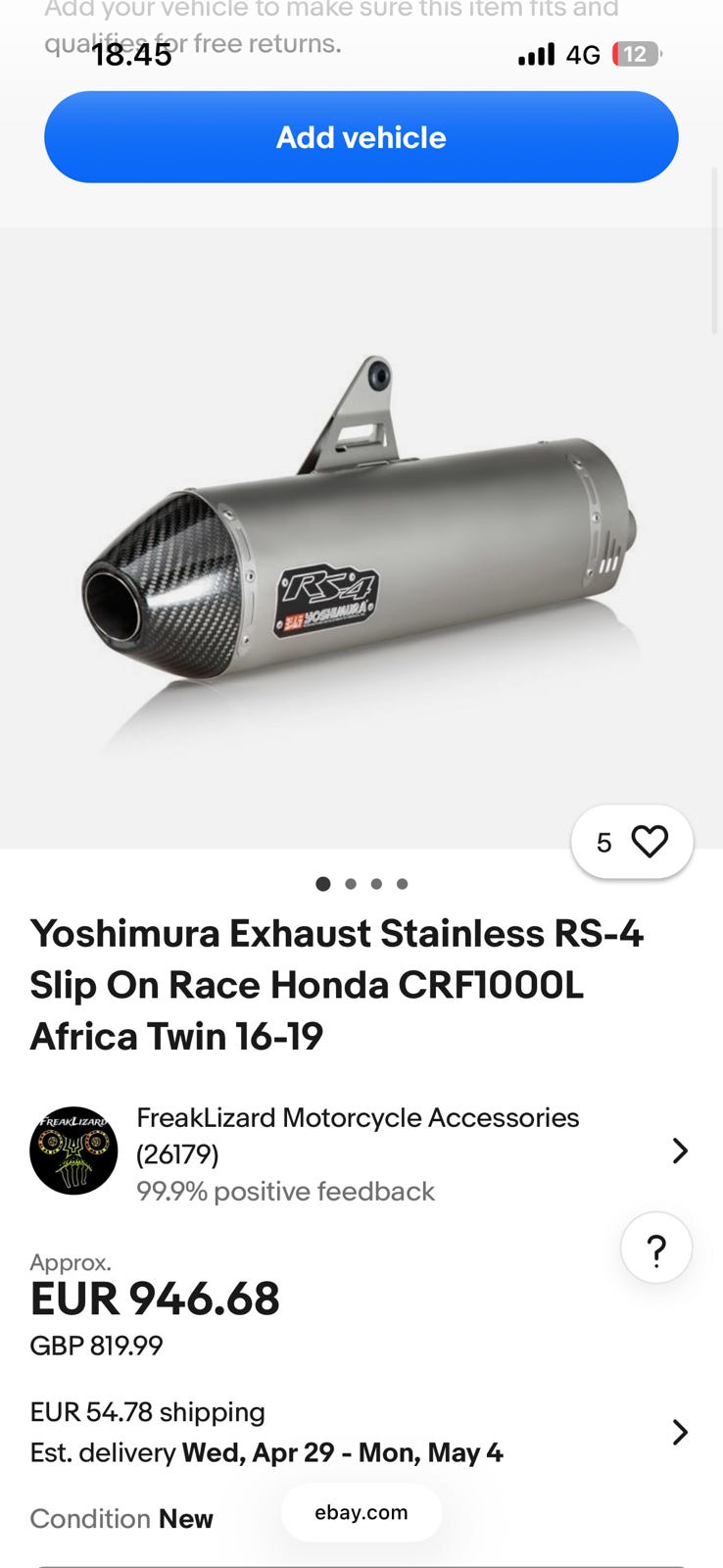Tap the cellular signal bars icon

[x=536, y=54]
